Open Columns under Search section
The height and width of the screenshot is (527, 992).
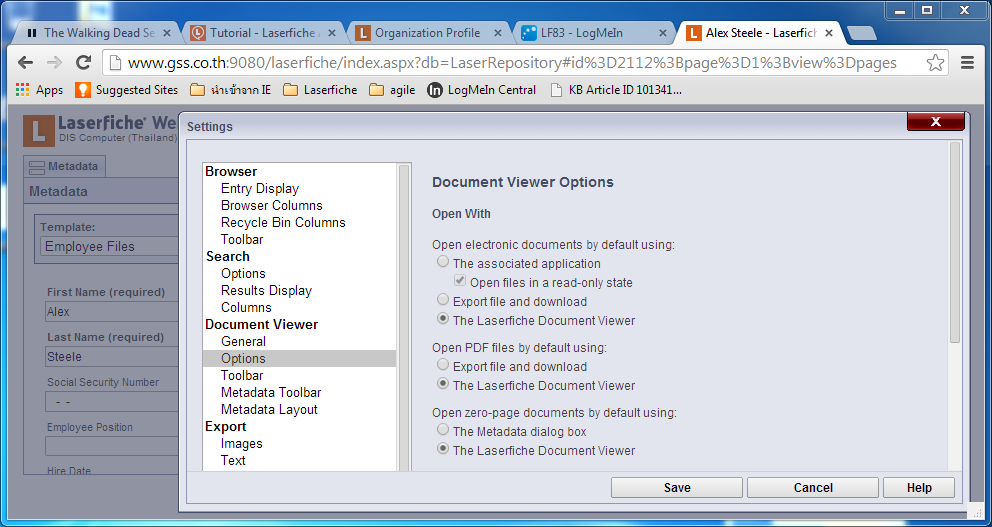click(x=246, y=307)
